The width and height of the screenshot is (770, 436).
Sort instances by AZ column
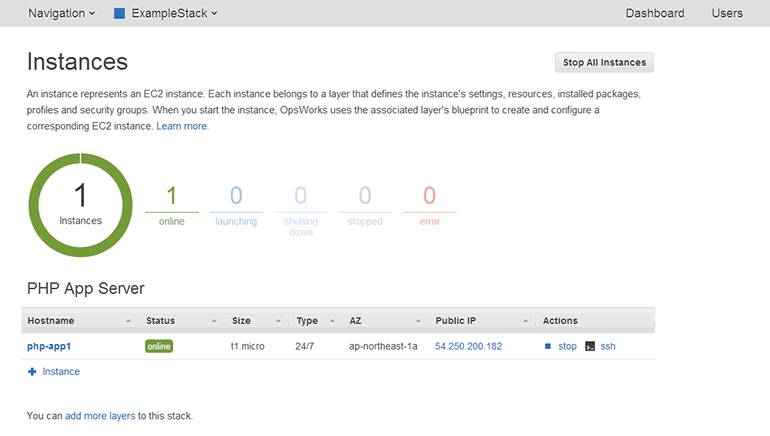point(383,321)
